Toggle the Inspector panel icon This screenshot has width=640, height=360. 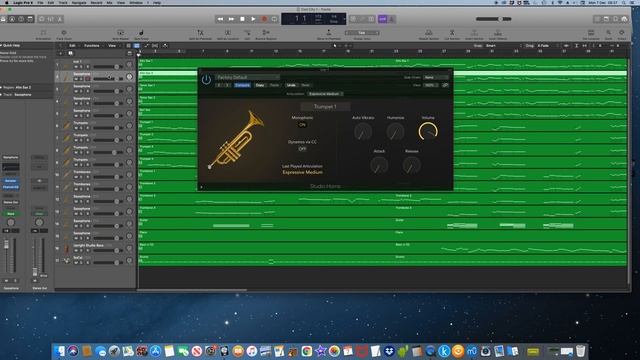pyautogui.click(x=12, y=19)
